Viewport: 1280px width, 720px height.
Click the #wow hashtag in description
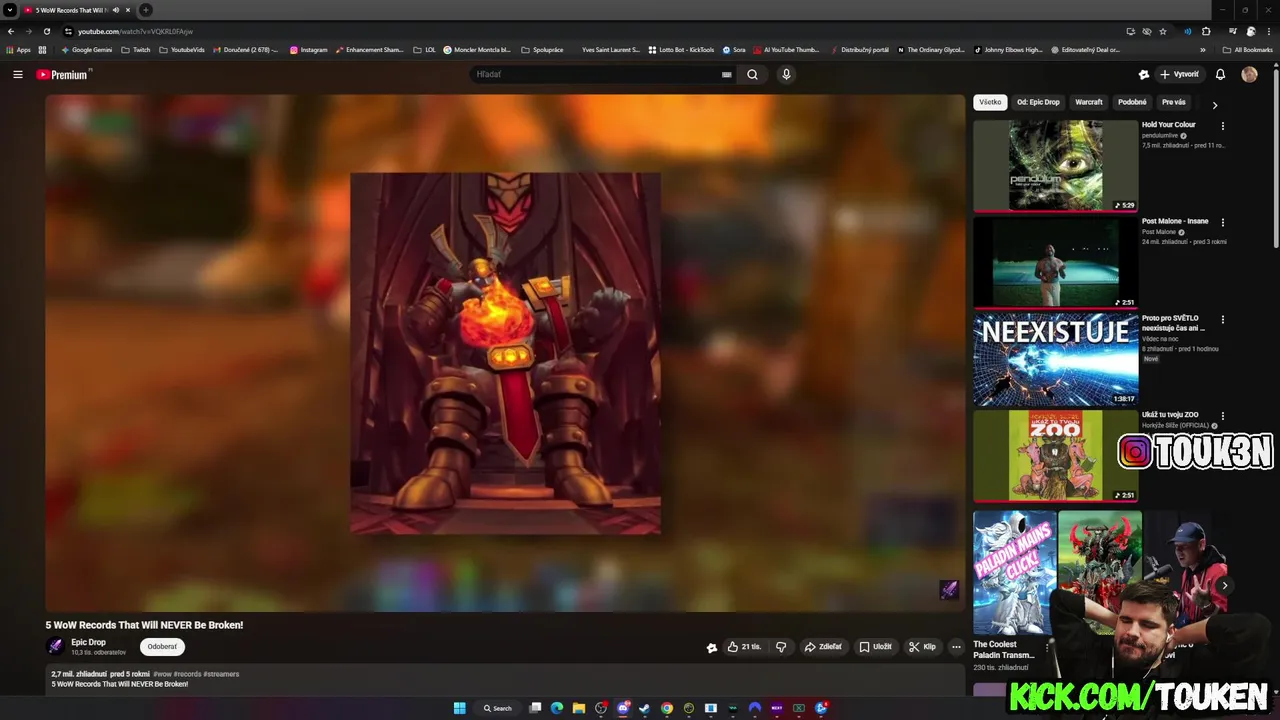tap(162, 674)
